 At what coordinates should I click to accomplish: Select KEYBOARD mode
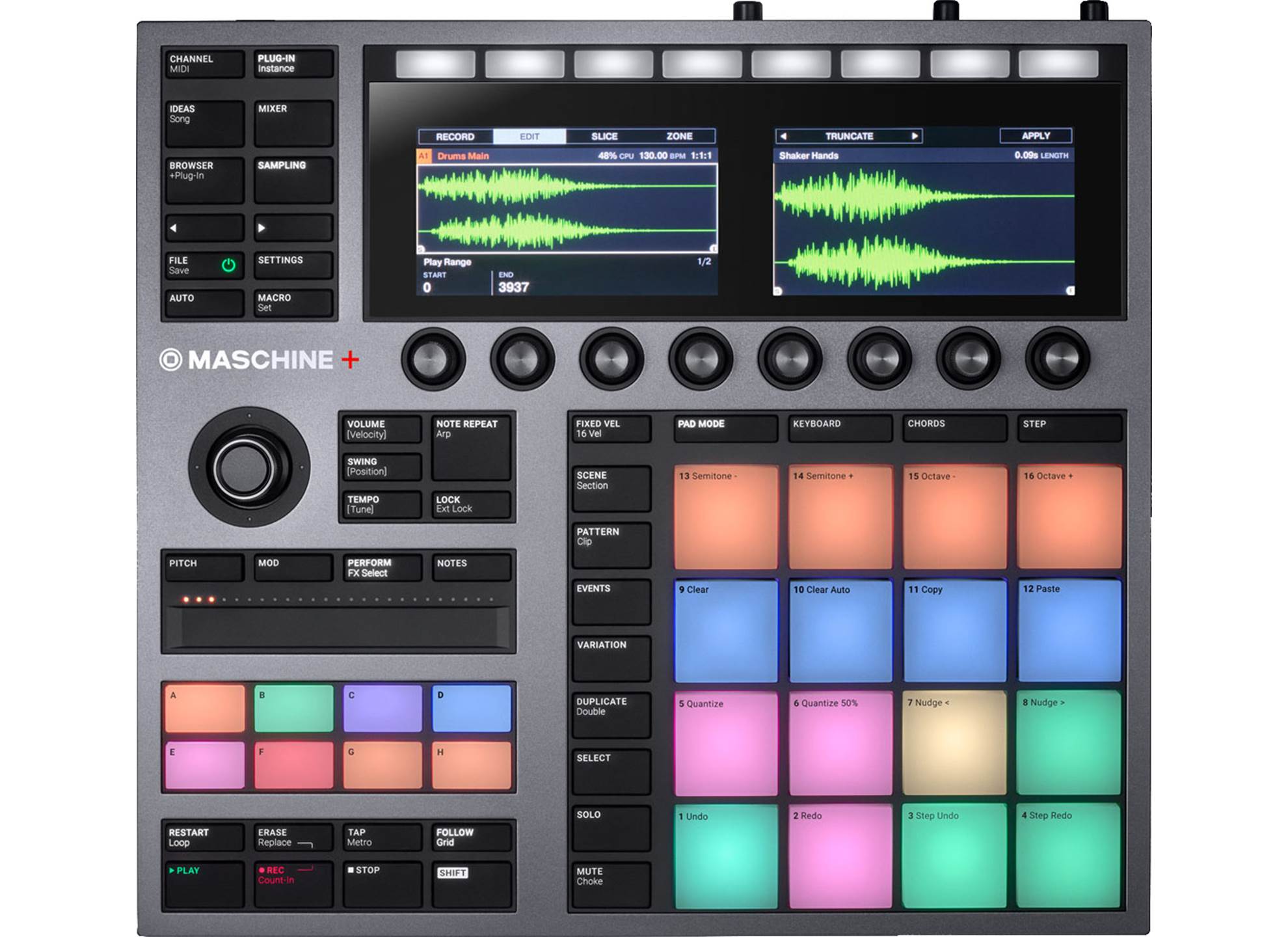point(840,429)
